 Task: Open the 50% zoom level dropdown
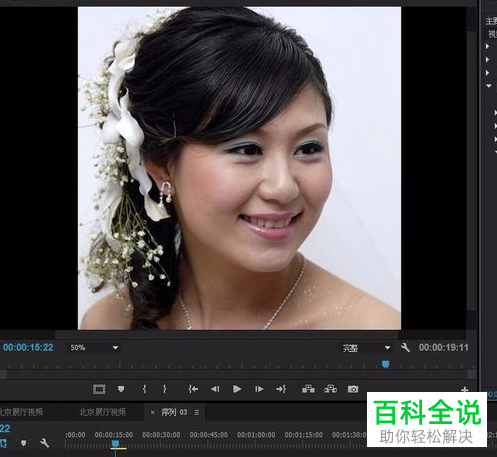94,348
